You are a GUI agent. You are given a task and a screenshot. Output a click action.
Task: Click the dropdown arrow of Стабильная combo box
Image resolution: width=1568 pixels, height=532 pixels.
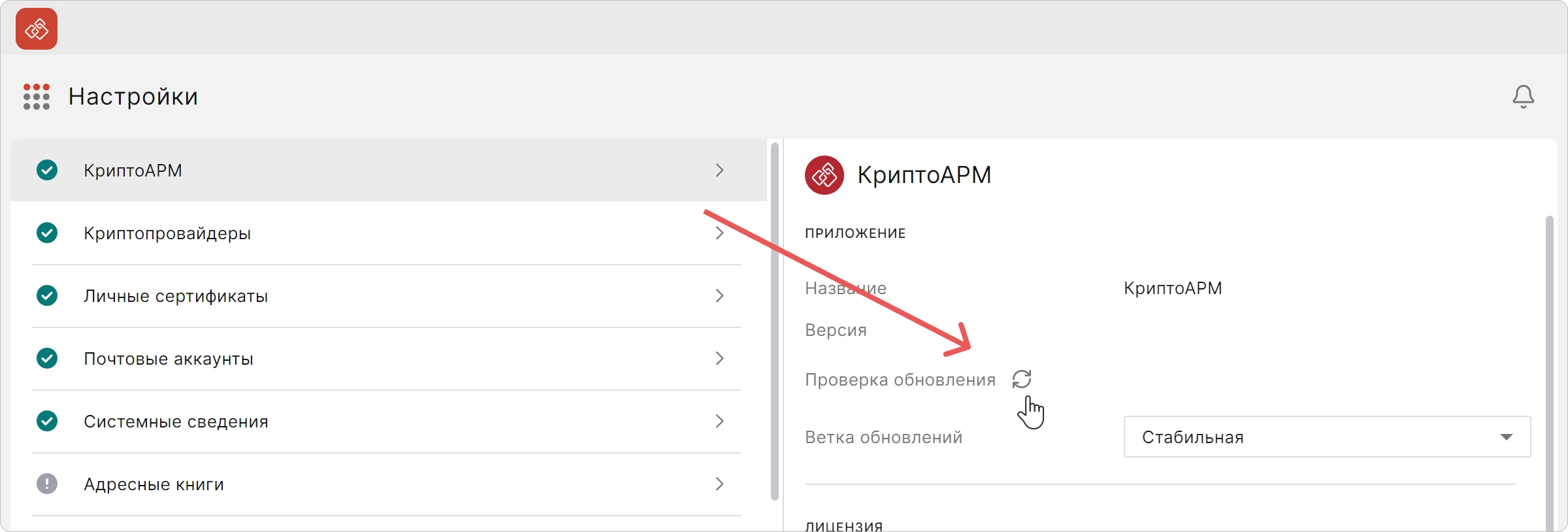[x=1507, y=437]
